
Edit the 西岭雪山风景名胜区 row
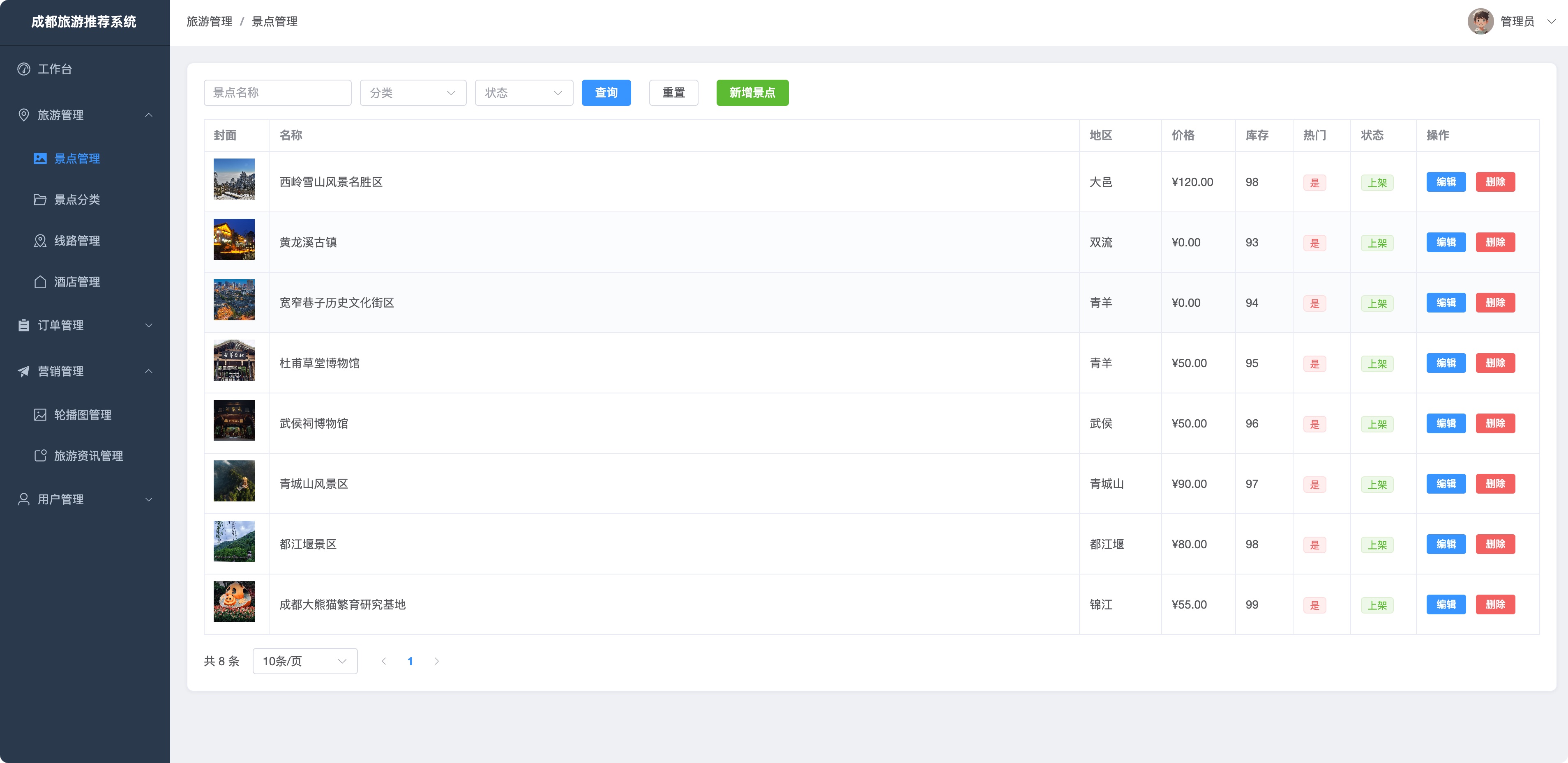[x=1446, y=182]
